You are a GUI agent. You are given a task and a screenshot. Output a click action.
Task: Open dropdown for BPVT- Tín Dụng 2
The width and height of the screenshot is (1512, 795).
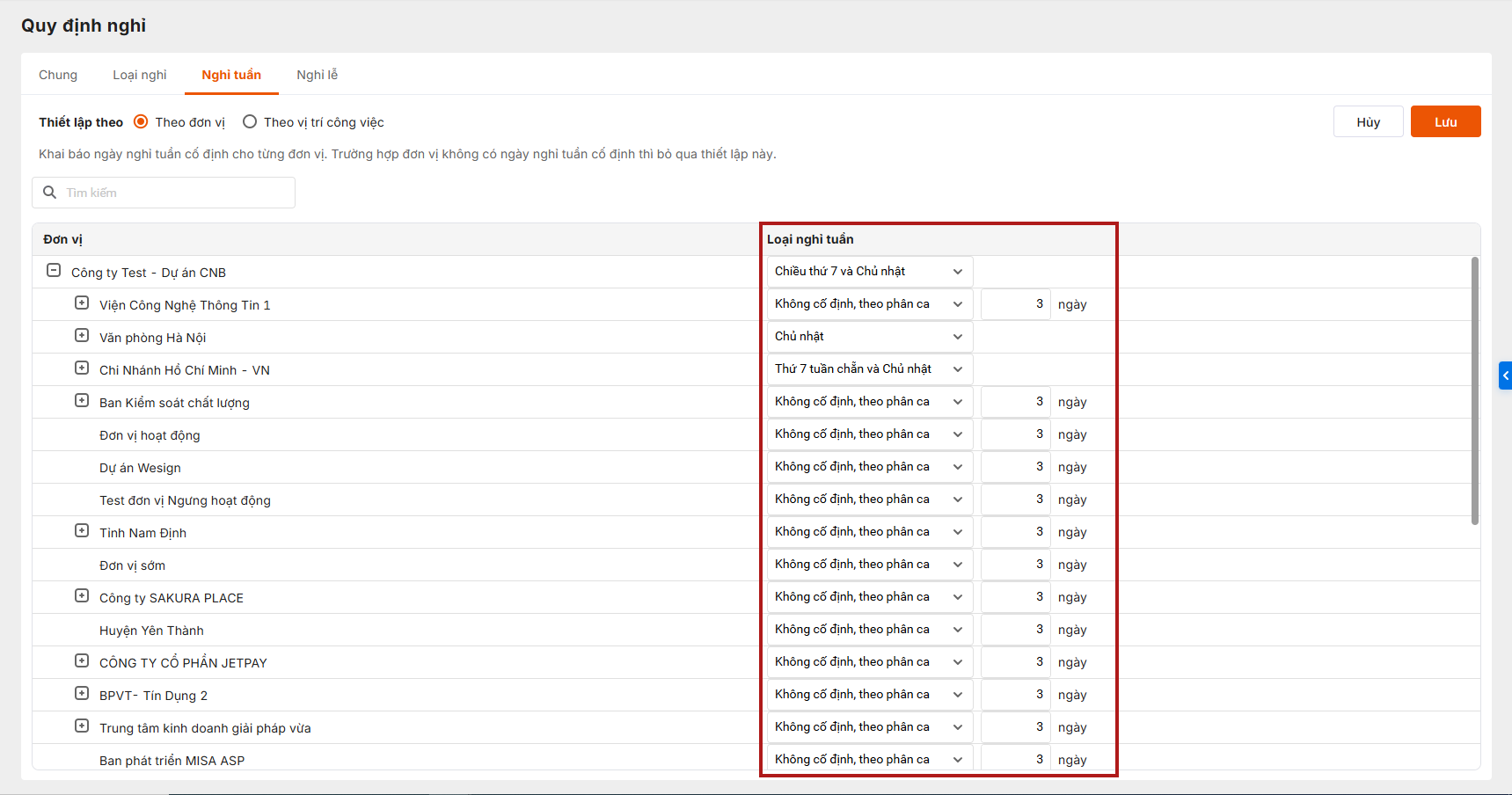pos(870,695)
